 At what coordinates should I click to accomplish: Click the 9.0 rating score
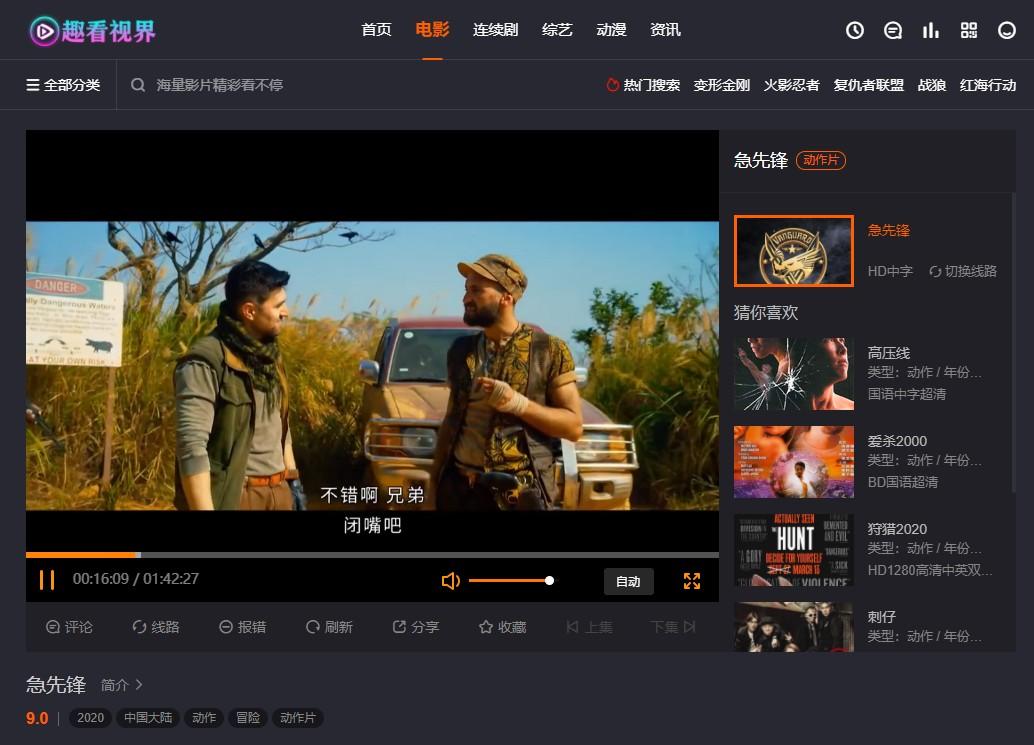pos(37,718)
